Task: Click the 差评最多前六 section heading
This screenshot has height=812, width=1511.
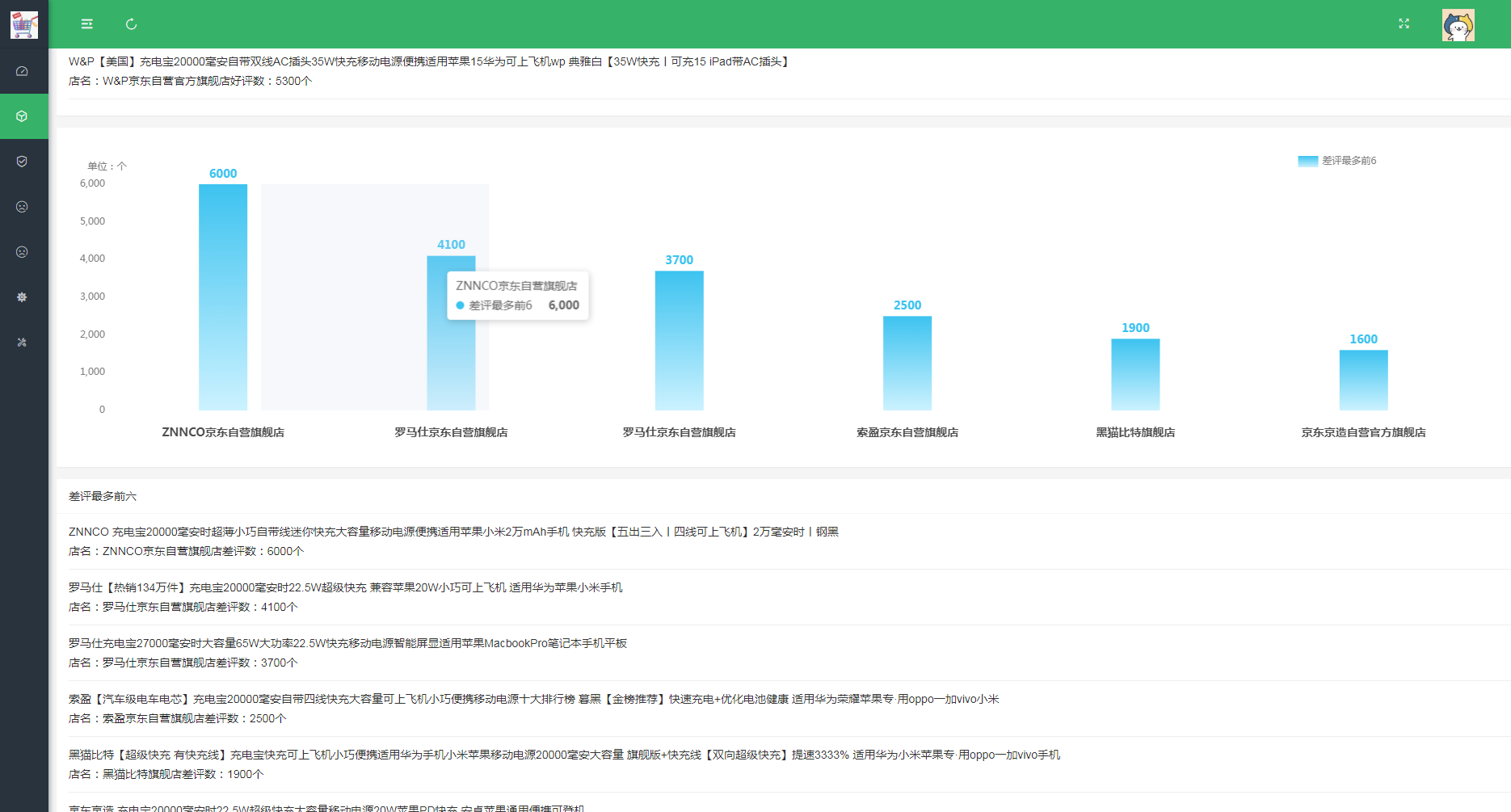Action: 103,496
